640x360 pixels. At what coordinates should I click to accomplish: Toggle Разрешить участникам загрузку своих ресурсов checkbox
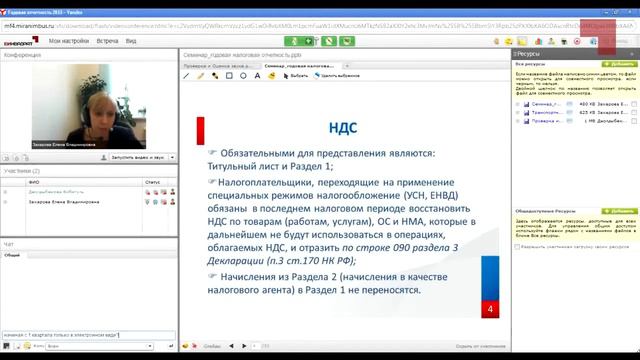pos(517,247)
